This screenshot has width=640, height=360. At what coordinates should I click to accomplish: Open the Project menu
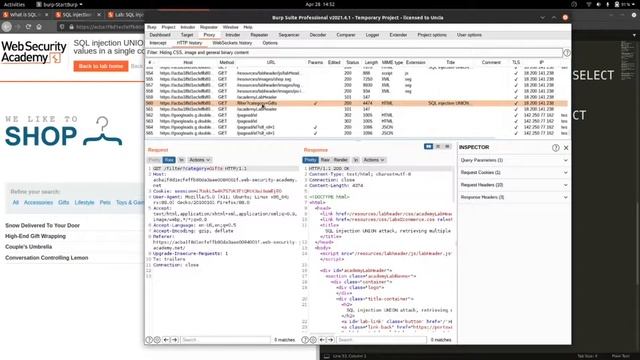point(168,27)
